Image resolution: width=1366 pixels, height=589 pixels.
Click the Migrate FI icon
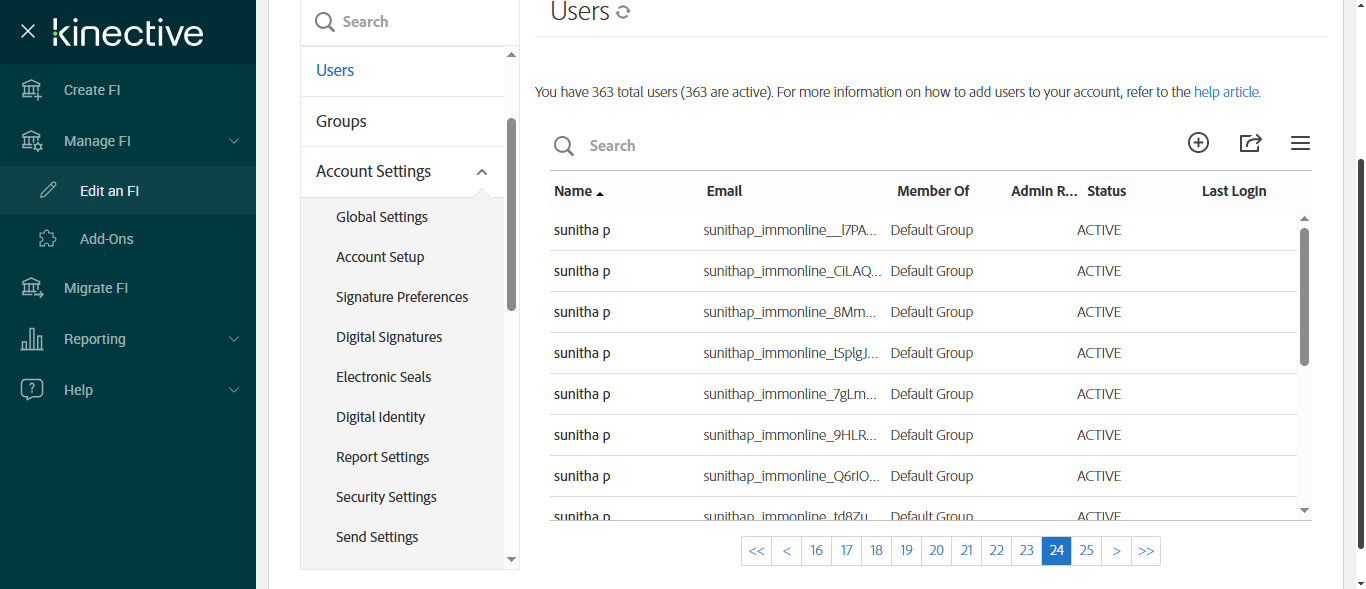(x=32, y=288)
